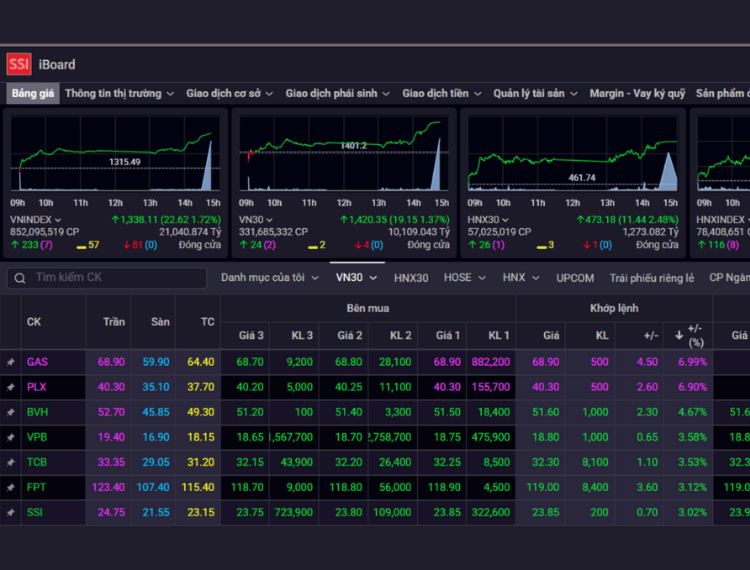
Task: Open the HNX board dropdown
Action: pos(521,278)
